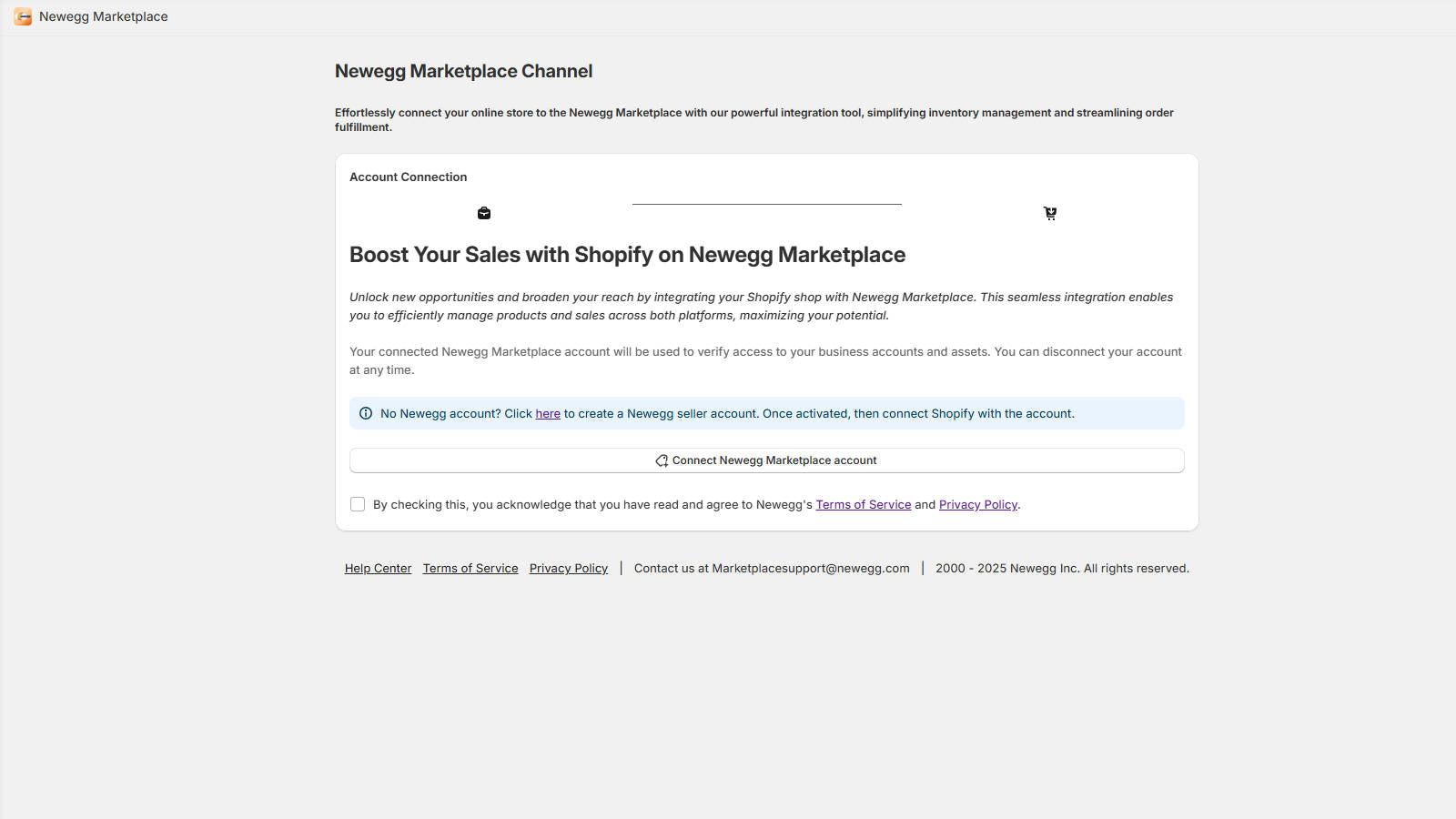Click 'here' to create a seller account
Screen dimensions: 1456x819
coord(548,413)
